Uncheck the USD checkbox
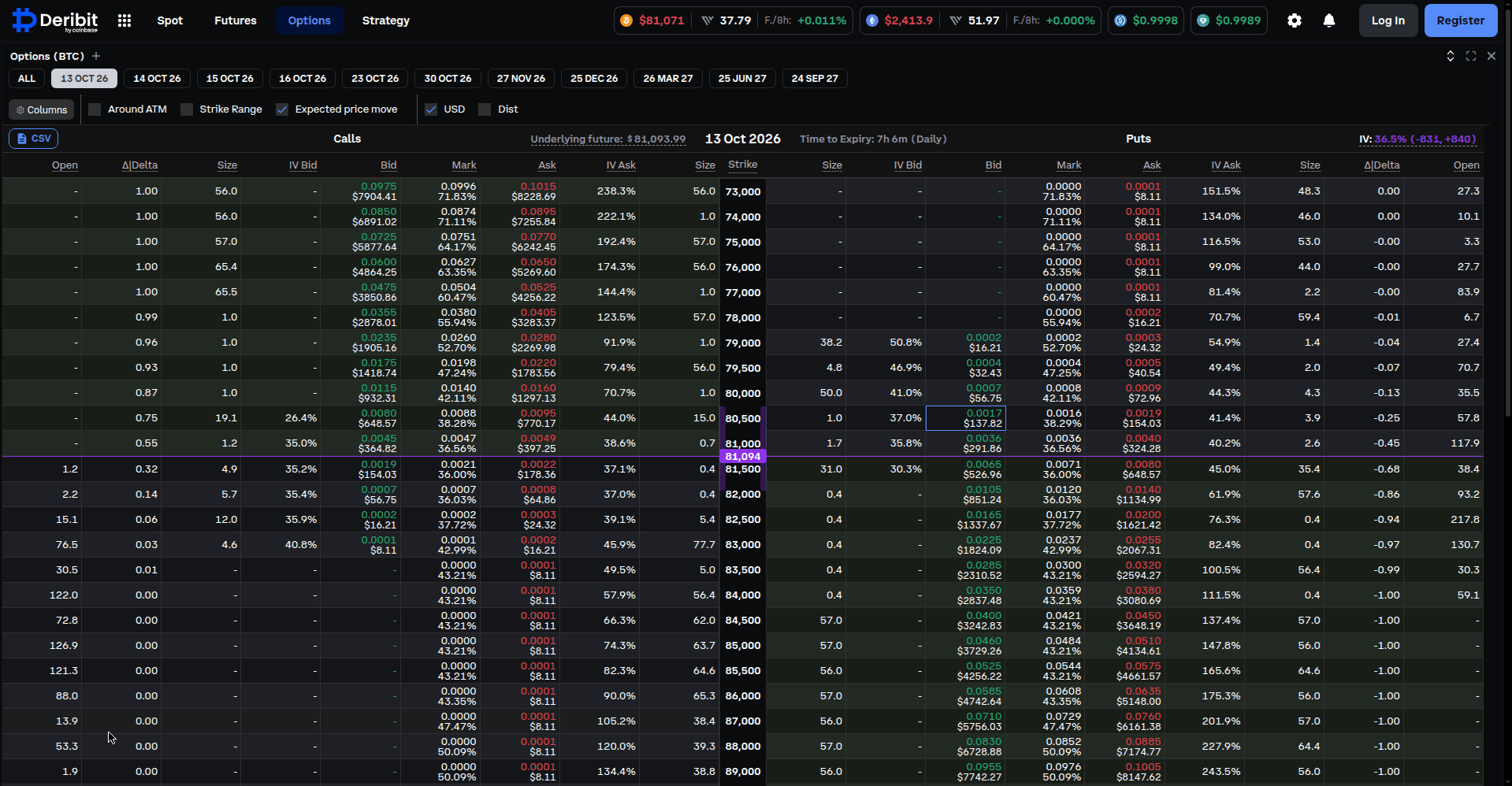 coord(431,109)
